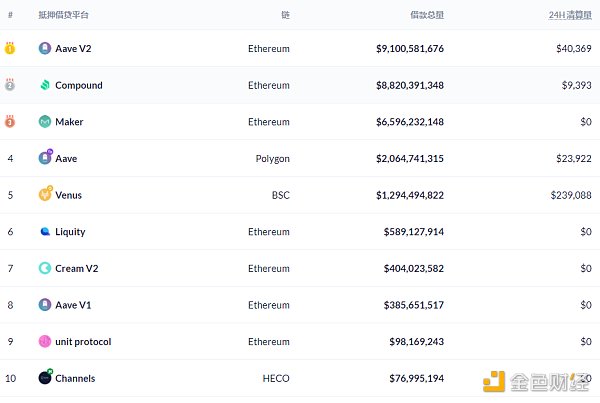The width and height of the screenshot is (600, 403).
Task: Click the gold first-place medal icon
Action: tap(10, 48)
